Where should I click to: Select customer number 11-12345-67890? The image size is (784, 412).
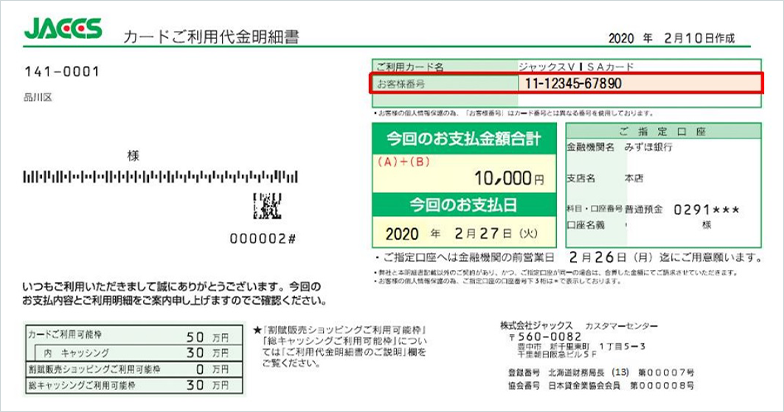[573, 84]
